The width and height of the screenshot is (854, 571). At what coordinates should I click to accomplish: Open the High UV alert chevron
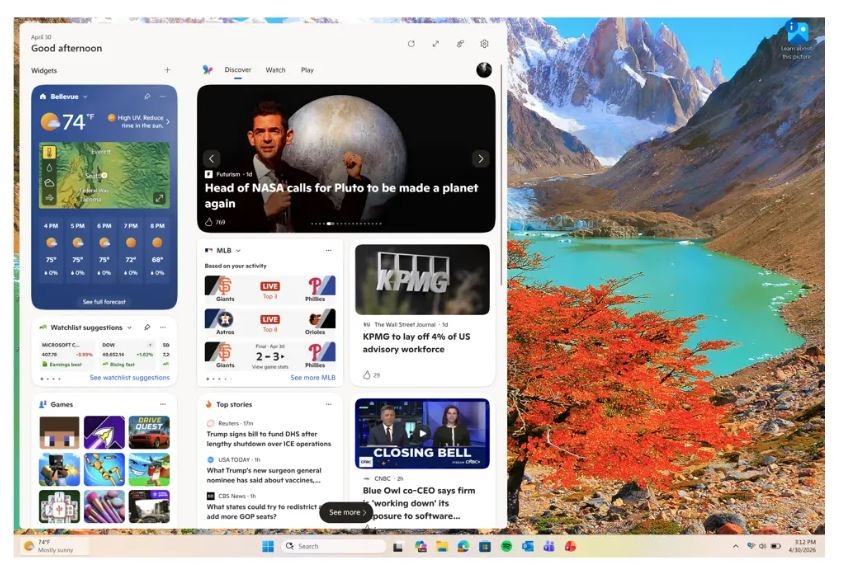click(168, 122)
